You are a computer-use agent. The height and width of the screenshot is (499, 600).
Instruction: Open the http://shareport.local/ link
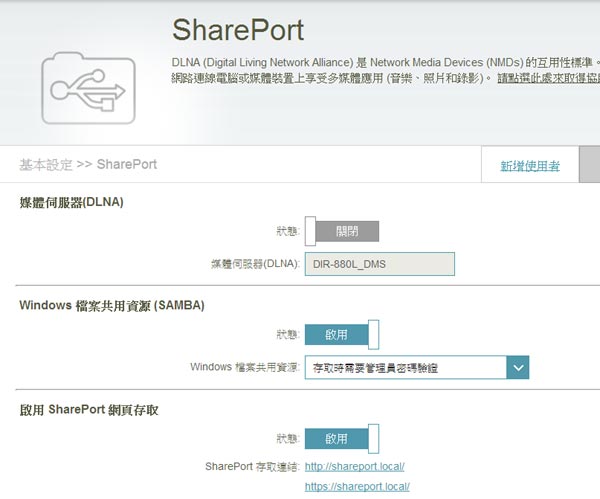point(355,467)
